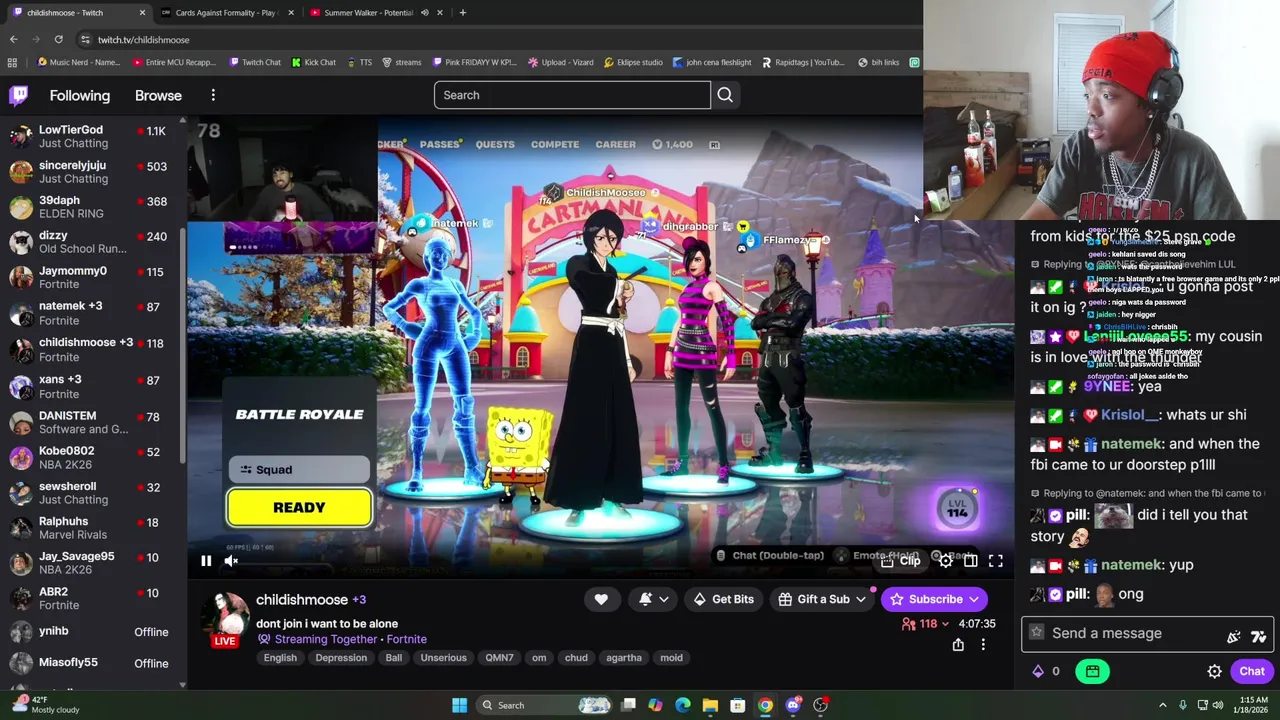The image size is (1280, 720).
Task: Expand the 118 viewer count chevron
Action: point(945,624)
